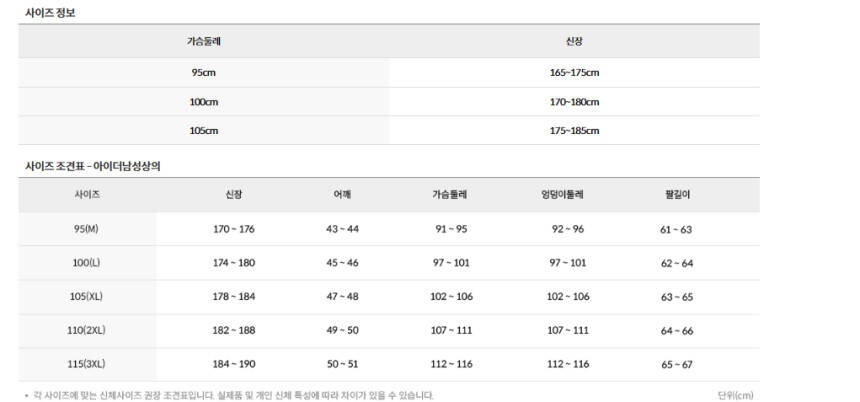Click the 100(L) size row label
Screen dimensions: 860x402
point(87,263)
